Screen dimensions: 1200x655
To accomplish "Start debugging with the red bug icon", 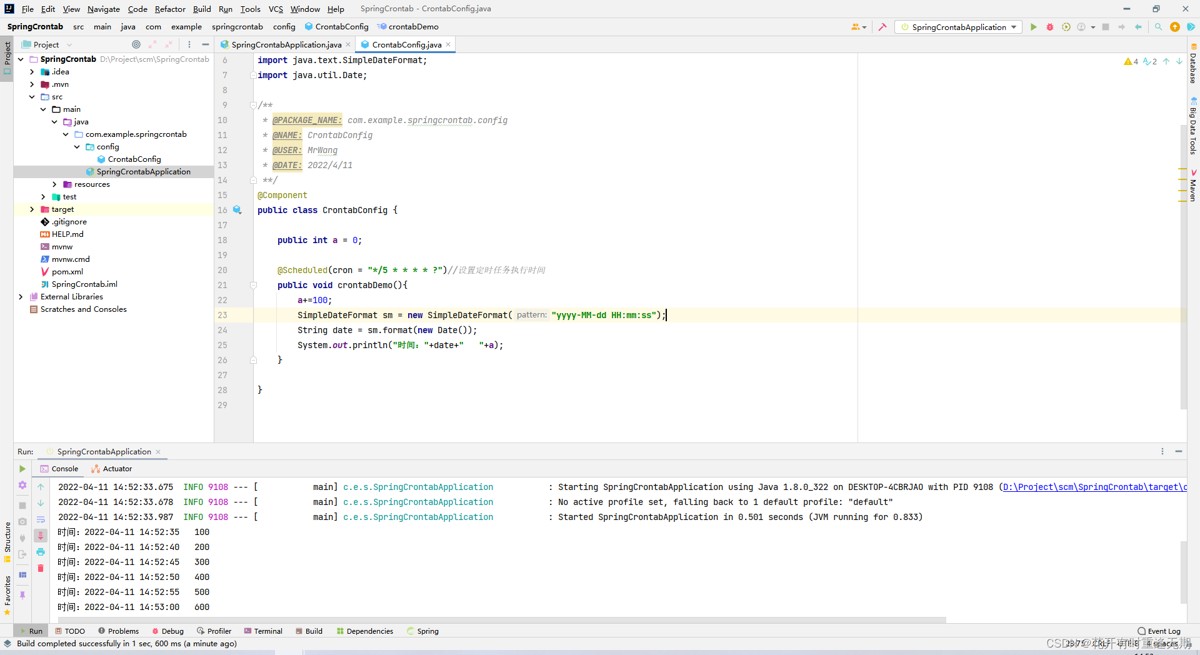I will (x=1049, y=27).
